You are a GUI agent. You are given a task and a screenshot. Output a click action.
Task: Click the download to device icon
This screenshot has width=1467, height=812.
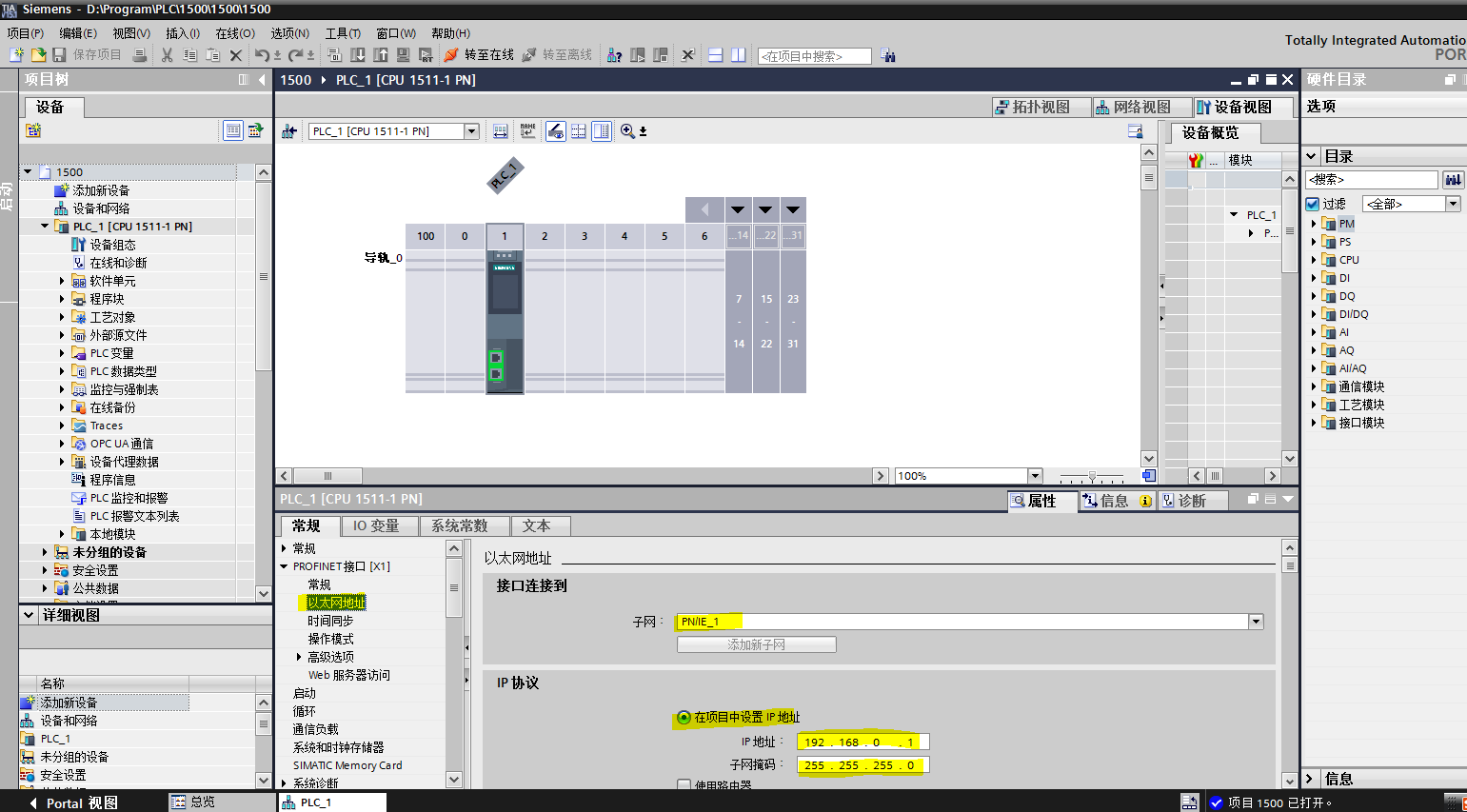pos(357,55)
